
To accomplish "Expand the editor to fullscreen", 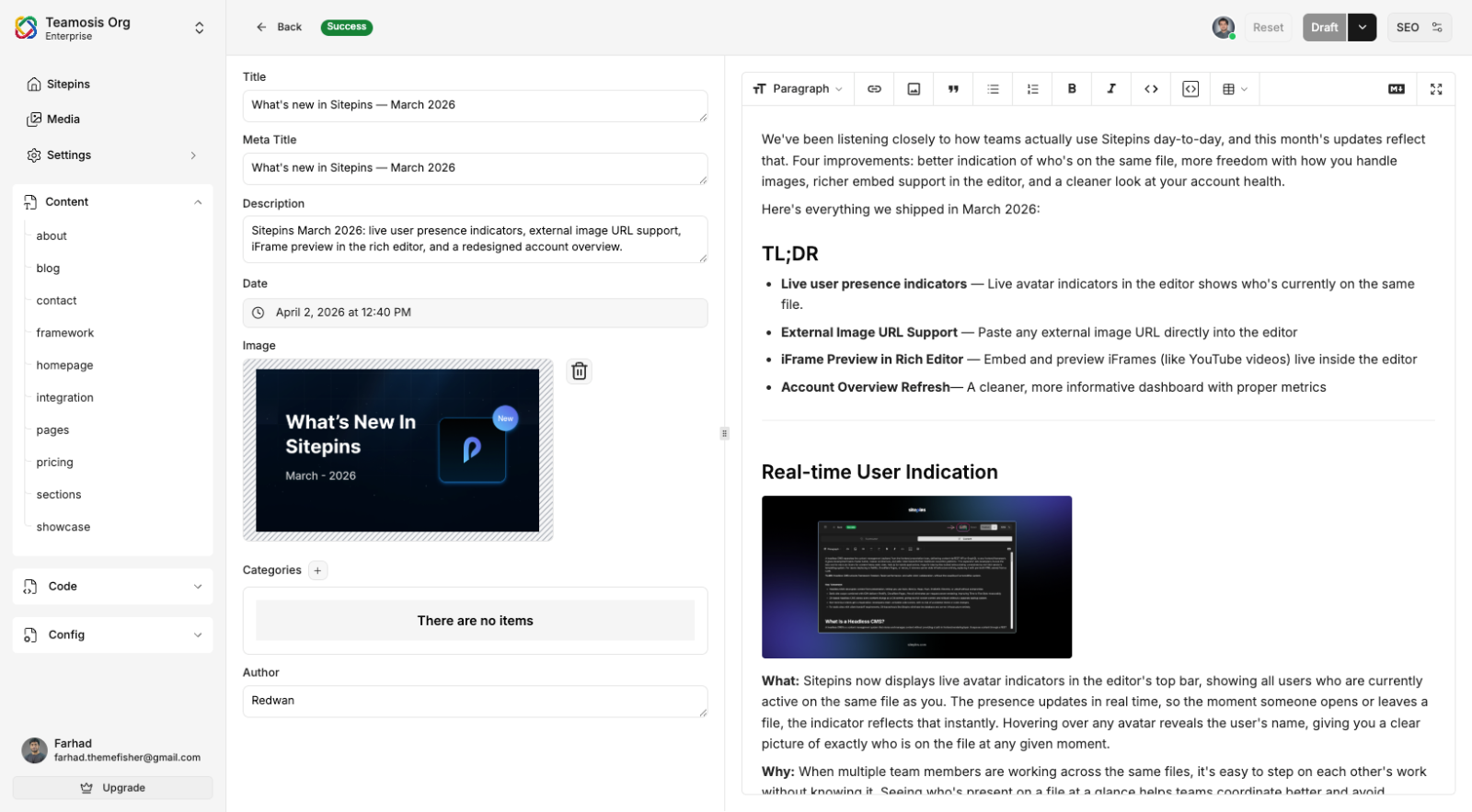I will click(1436, 89).
